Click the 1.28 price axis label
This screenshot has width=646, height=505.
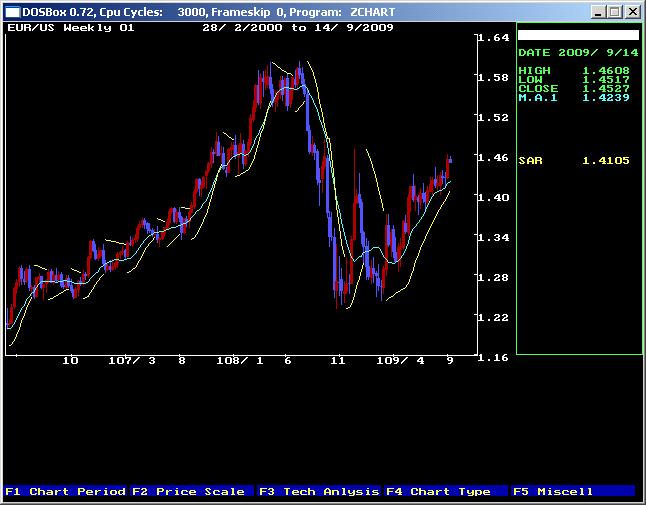494,277
